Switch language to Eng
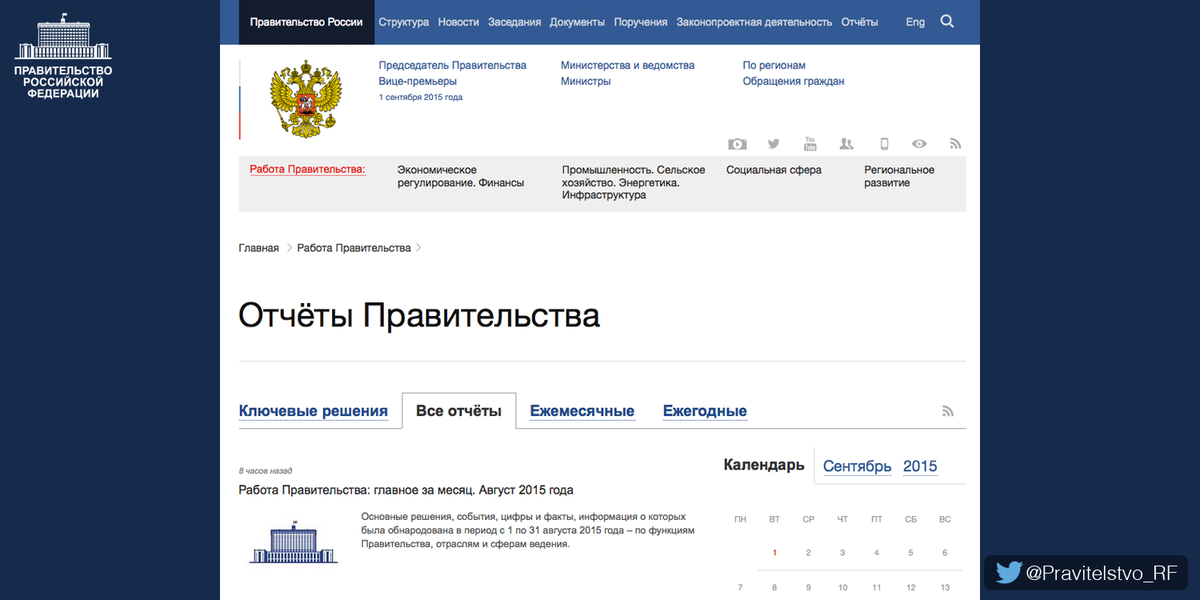1200x600 pixels. tap(915, 22)
